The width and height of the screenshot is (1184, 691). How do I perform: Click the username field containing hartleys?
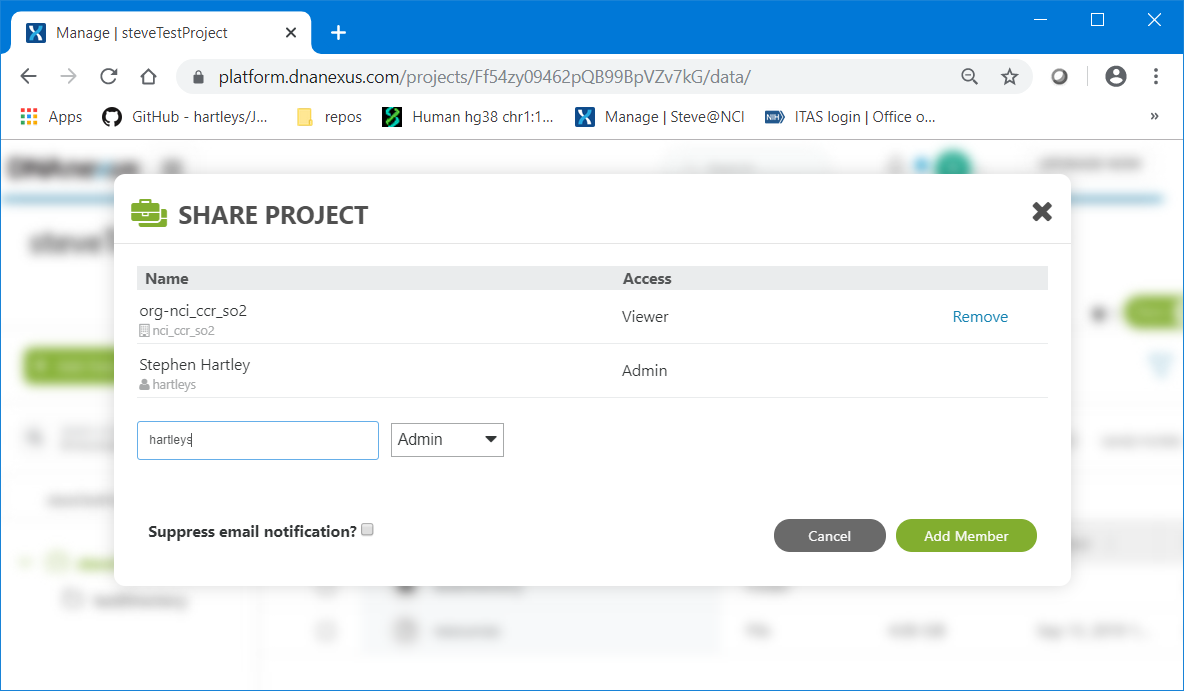(258, 440)
